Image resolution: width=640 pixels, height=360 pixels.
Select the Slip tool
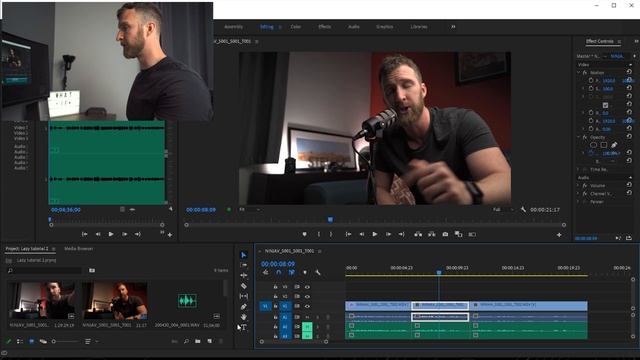pyautogui.click(x=244, y=296)
